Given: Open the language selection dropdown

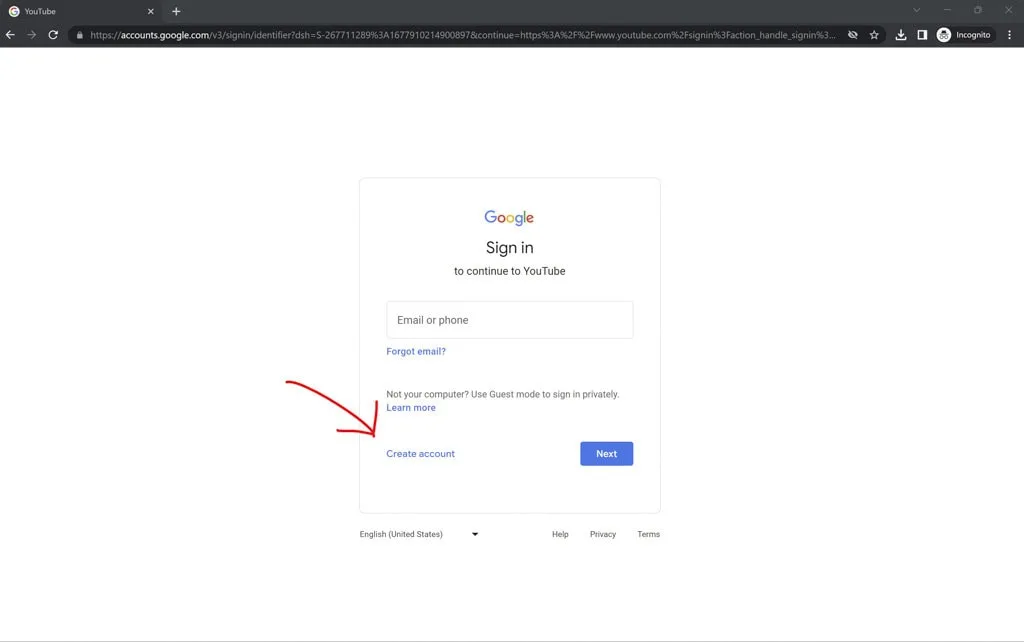Looking at the screenshot, I should pyautogui.click(x=417, y=534).
